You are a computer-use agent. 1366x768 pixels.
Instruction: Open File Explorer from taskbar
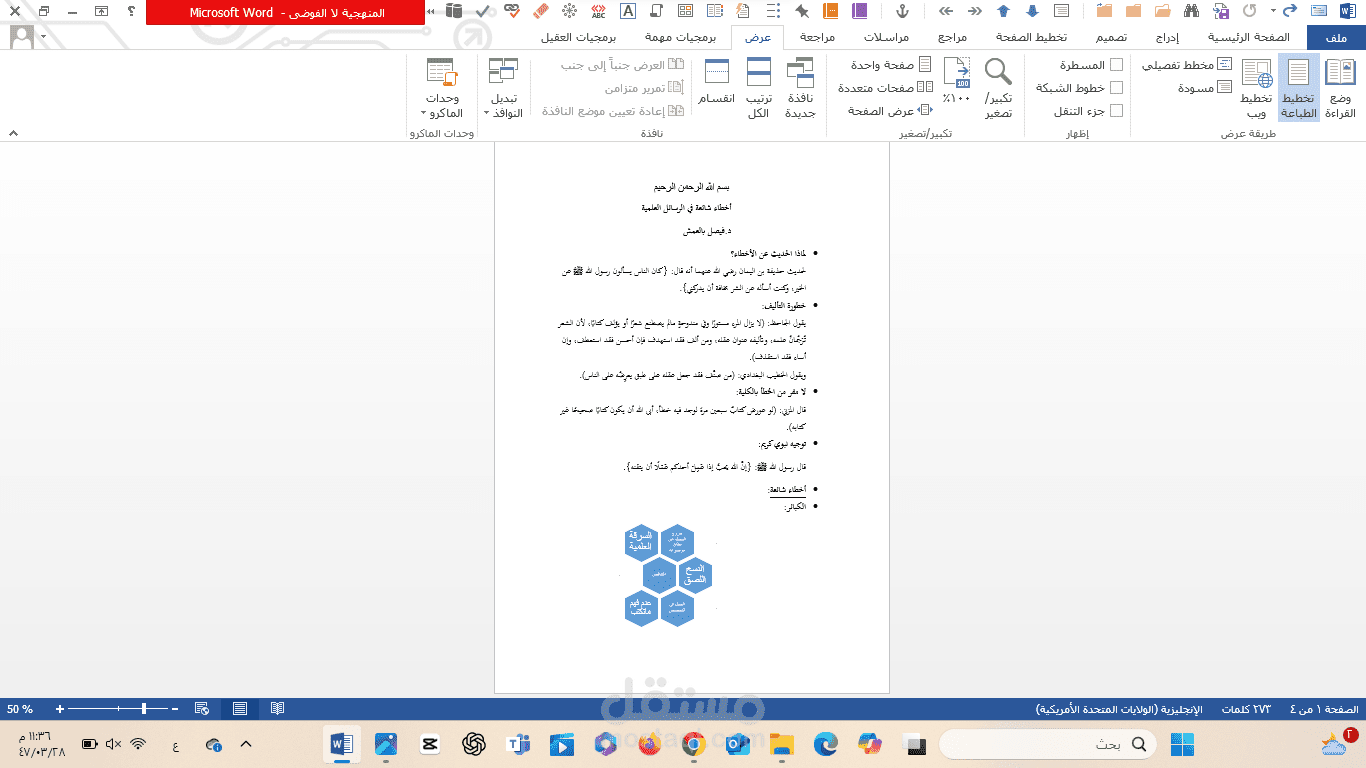tap(781, 744)
